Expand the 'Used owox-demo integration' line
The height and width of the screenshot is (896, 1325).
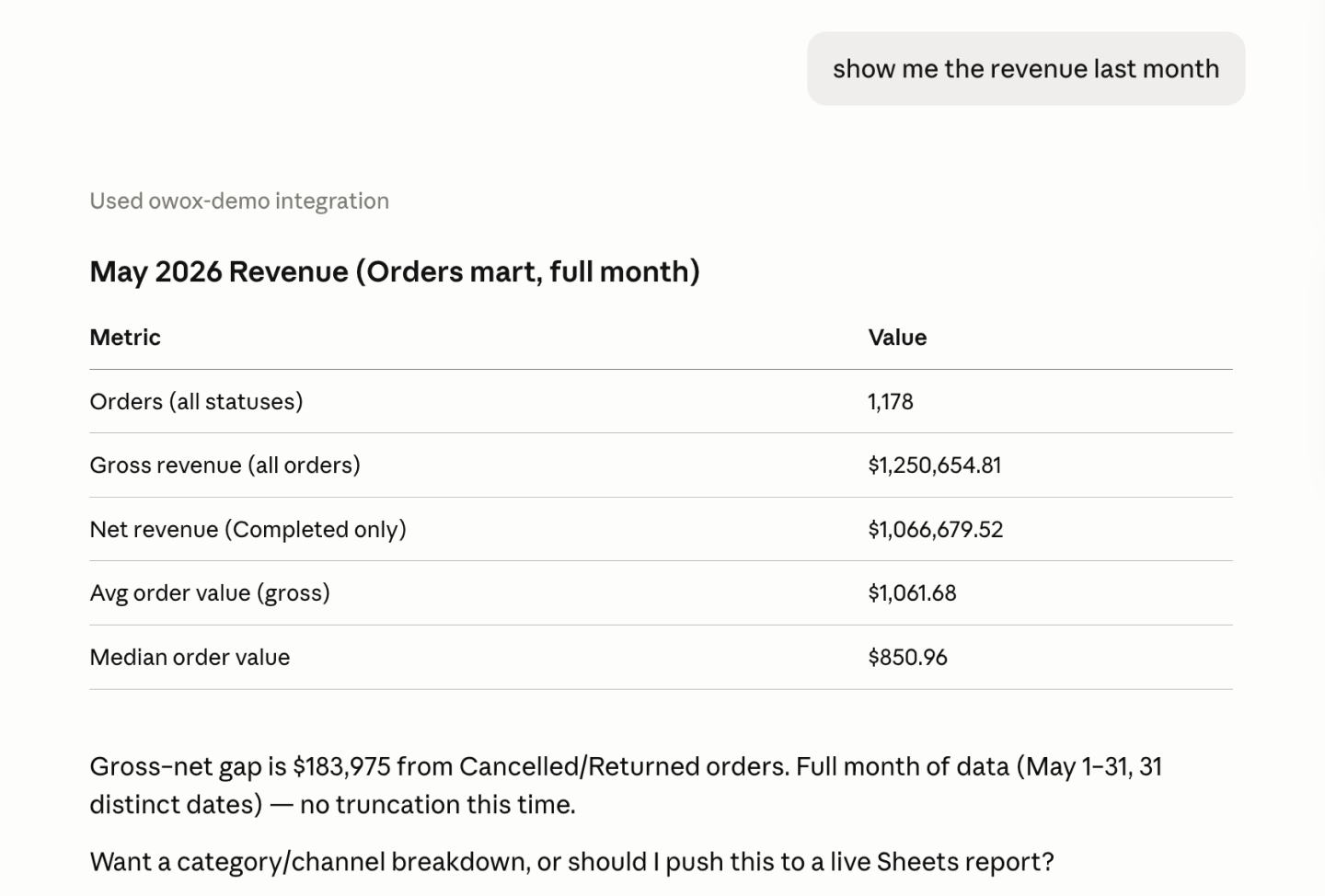click(239, 201)
